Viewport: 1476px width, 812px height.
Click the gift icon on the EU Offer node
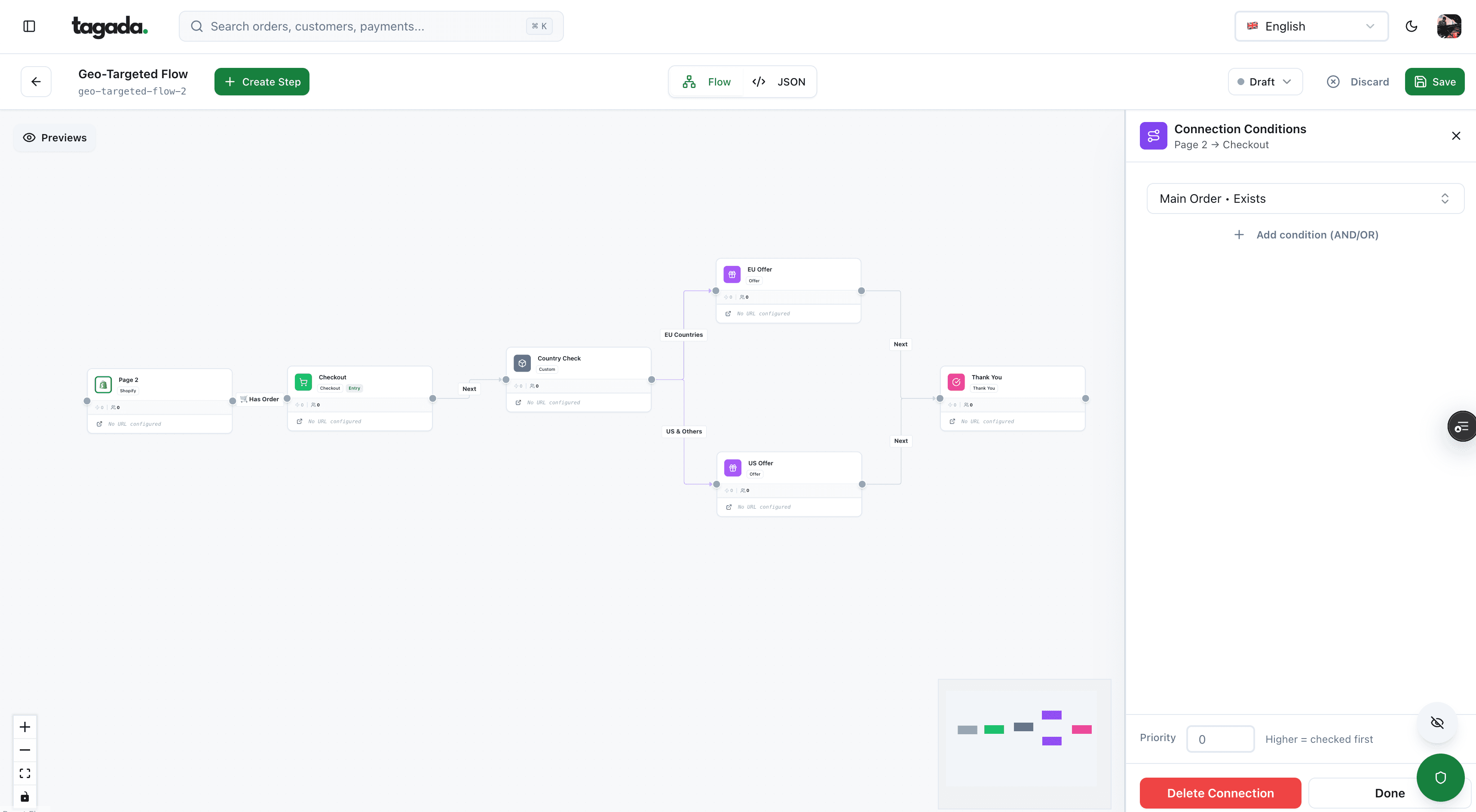tap(732, 274)
